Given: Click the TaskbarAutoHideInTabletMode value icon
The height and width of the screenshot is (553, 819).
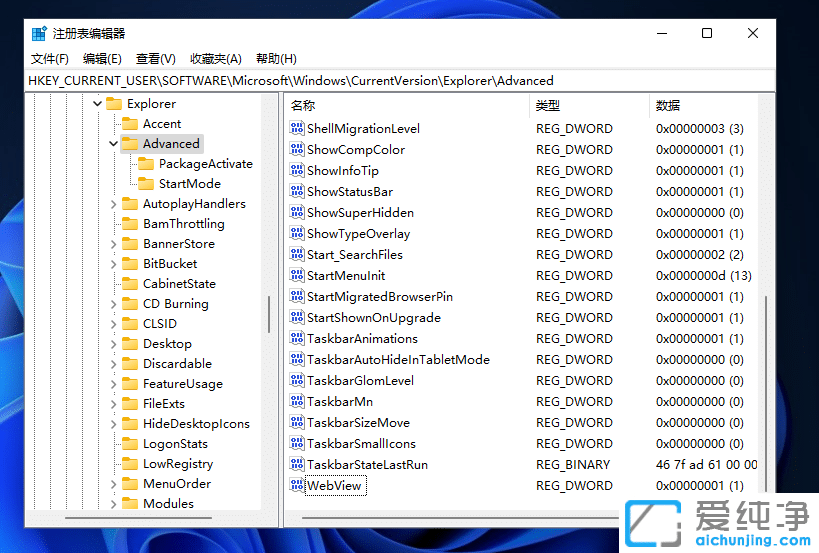Looking at the screenshot, I should pos(297,359).
